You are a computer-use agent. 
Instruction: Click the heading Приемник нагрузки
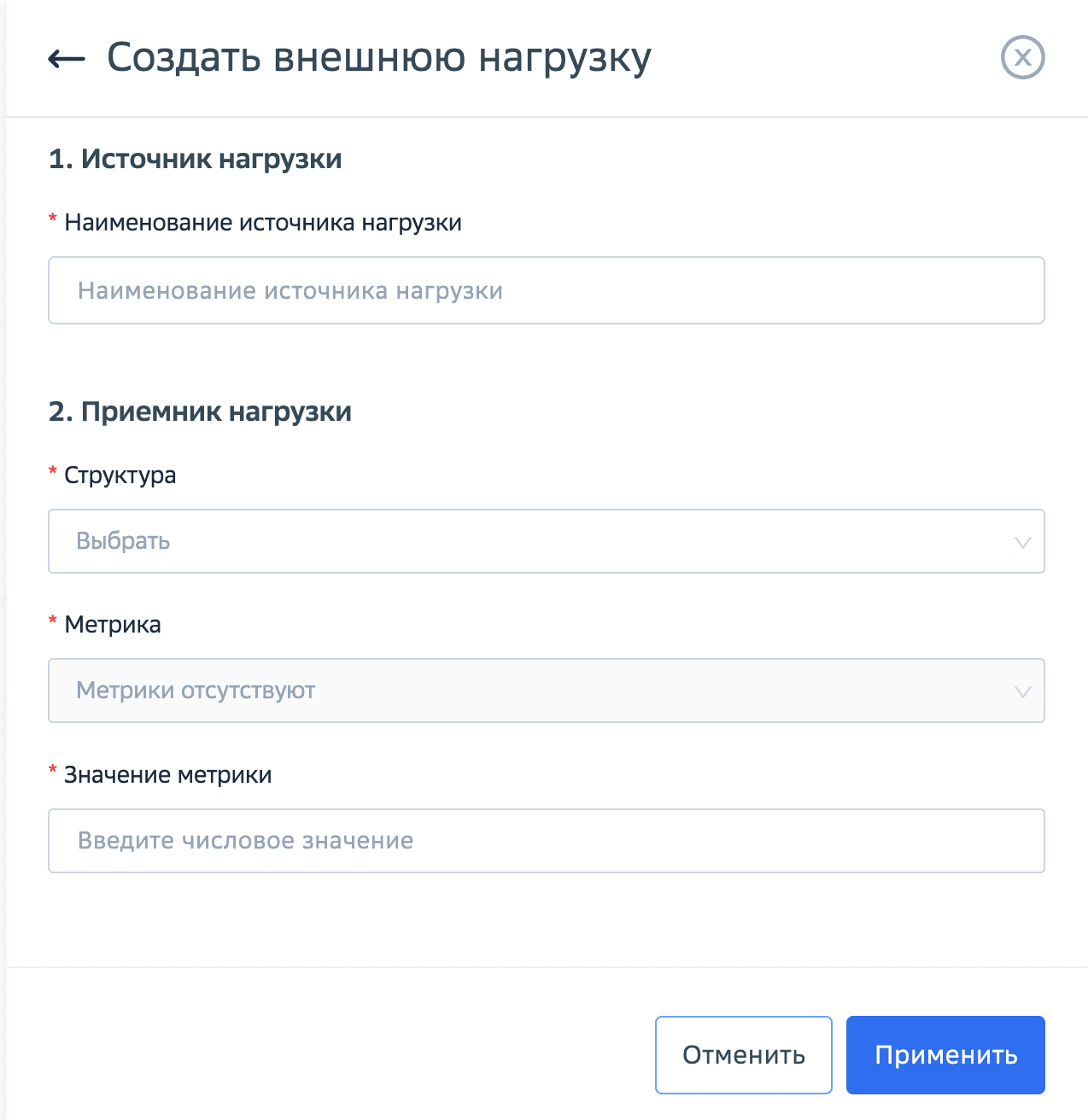200,411
